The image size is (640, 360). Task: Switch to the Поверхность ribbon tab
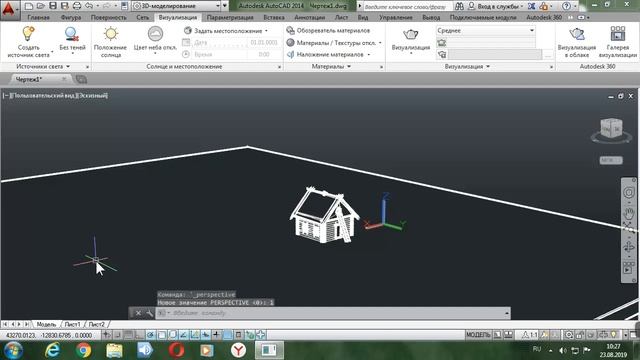(109, 18)
